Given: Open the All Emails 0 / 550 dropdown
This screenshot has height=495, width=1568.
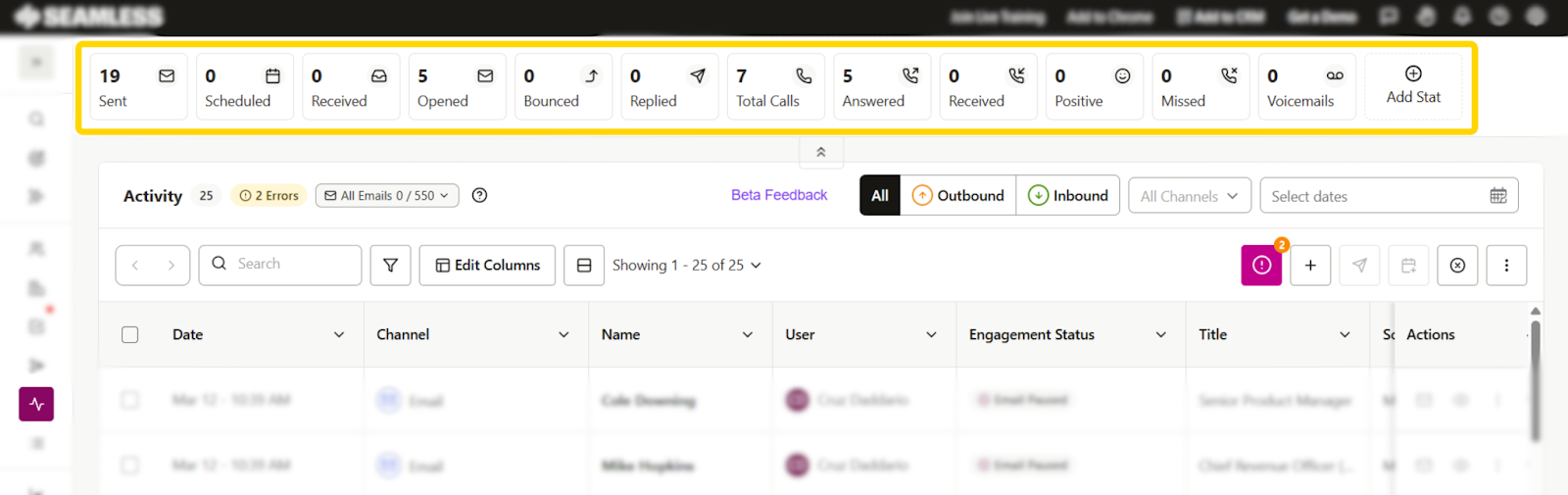Looking at the screenshot, I should [387, 196].
